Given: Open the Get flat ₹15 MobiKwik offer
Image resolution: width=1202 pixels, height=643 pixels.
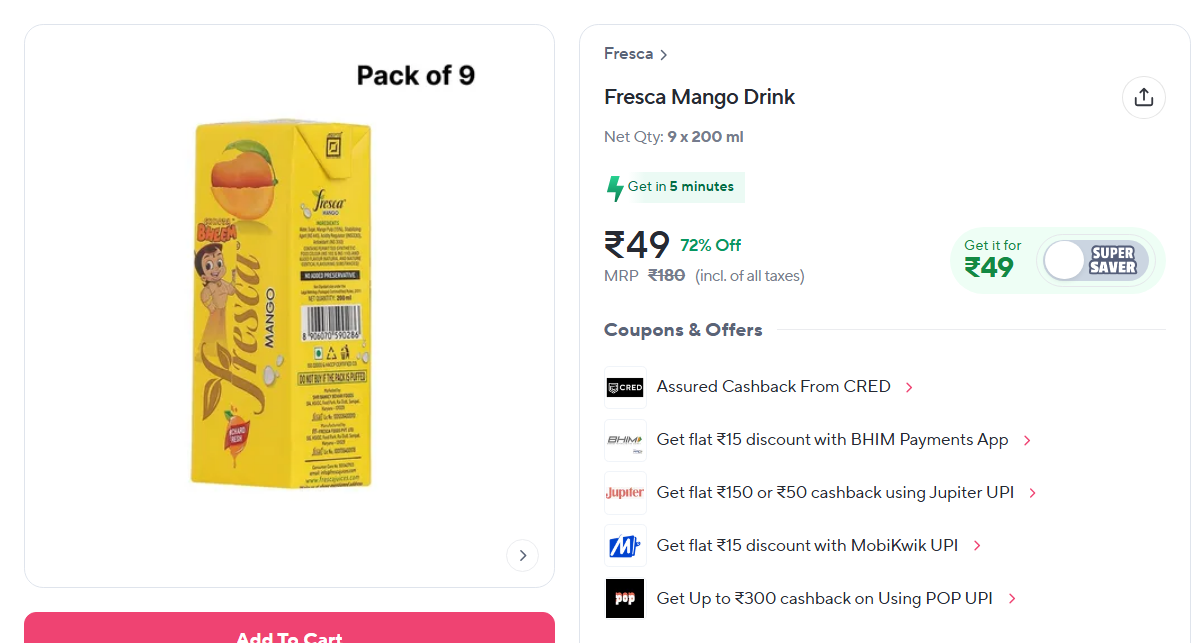Looking at the screenshot, I should (807, 546).
